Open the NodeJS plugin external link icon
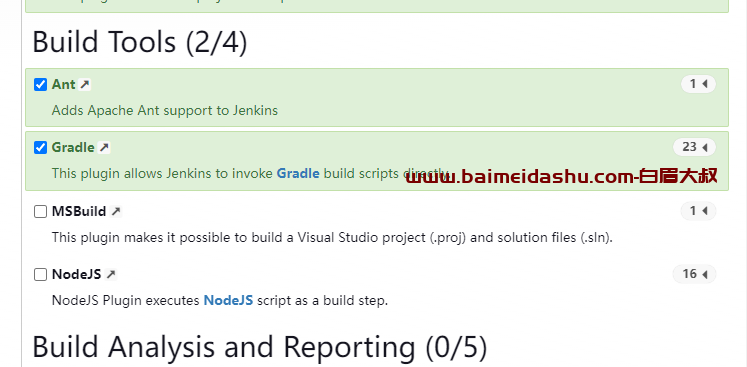 tap(111, 274)
